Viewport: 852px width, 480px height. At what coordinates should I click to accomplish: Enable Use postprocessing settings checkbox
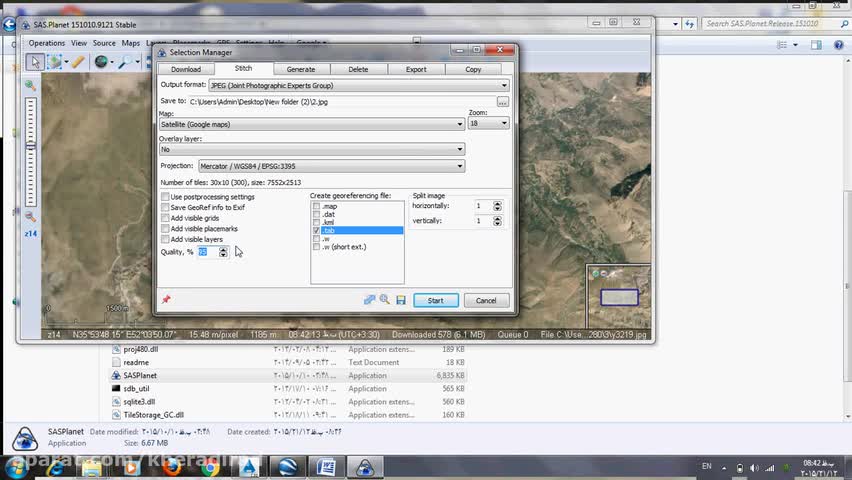point(165,197)
